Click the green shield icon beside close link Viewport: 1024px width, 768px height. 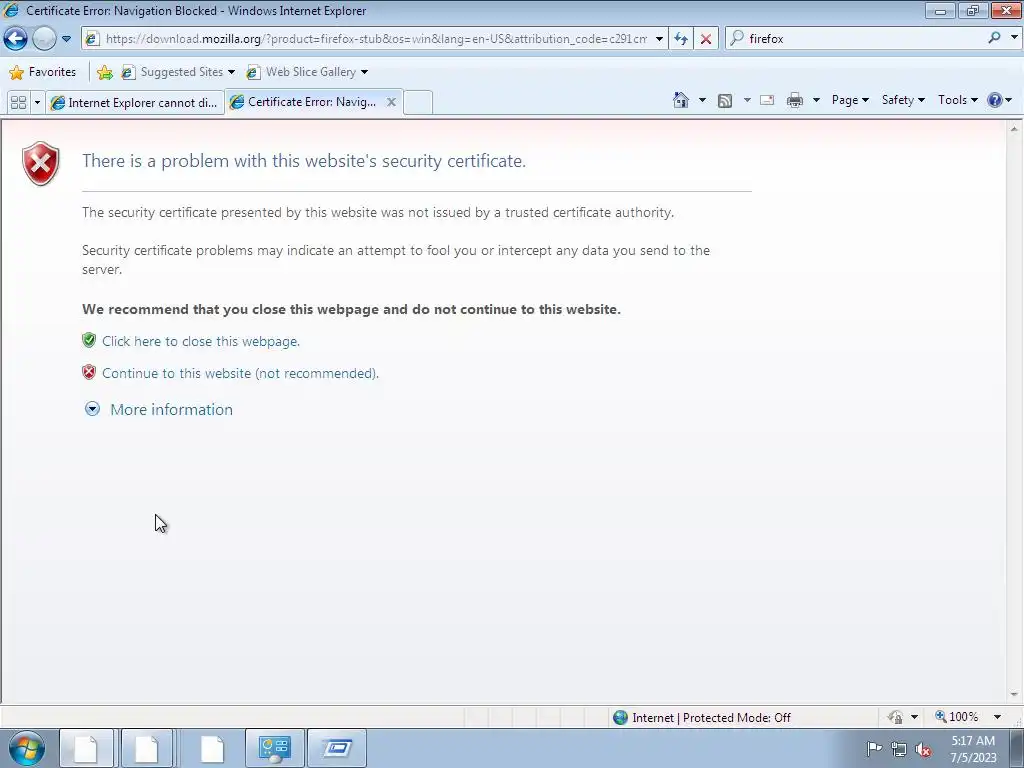(89, 340)
